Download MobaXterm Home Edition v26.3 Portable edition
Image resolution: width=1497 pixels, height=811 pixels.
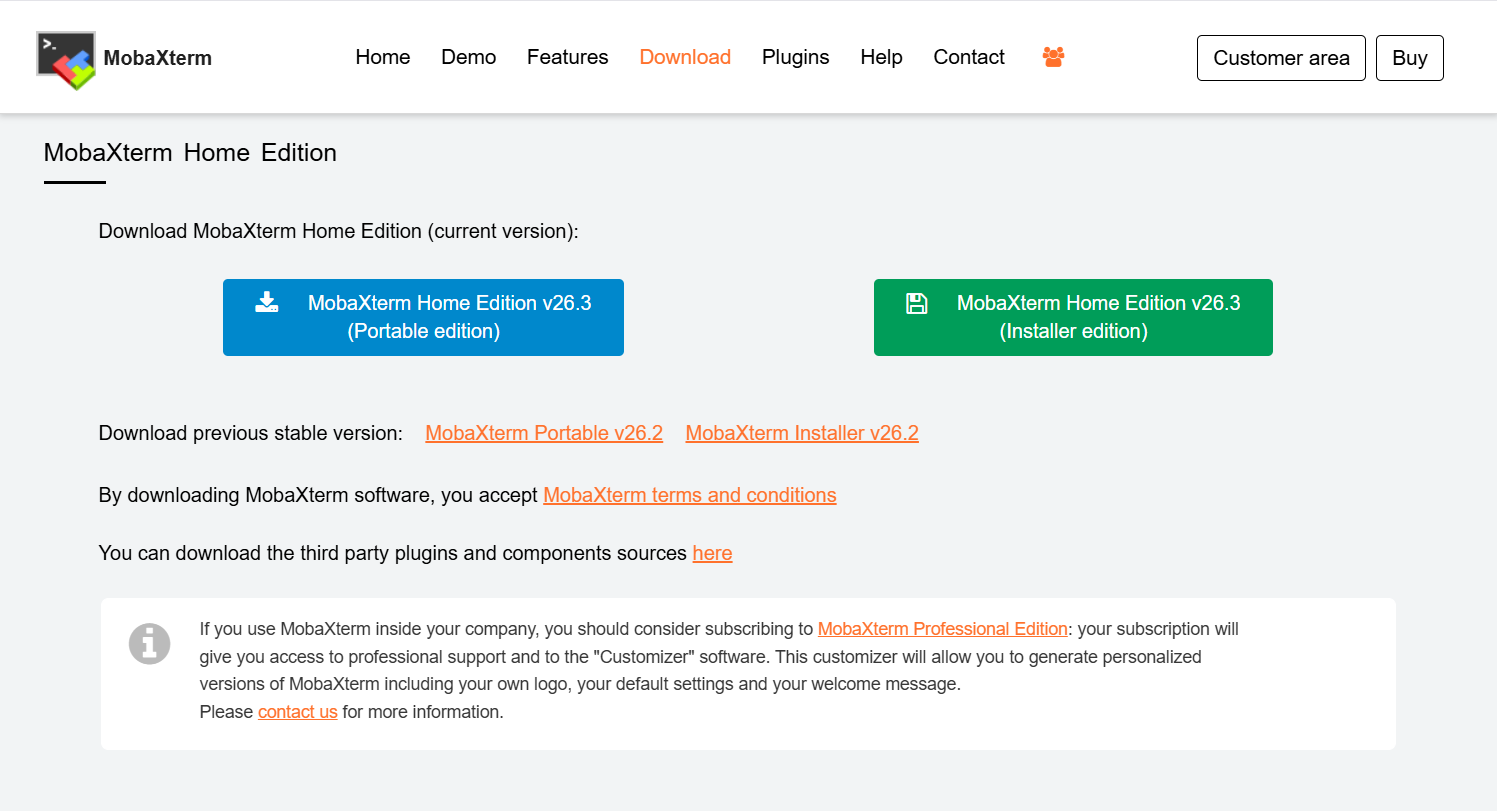(x=423, y=317)
